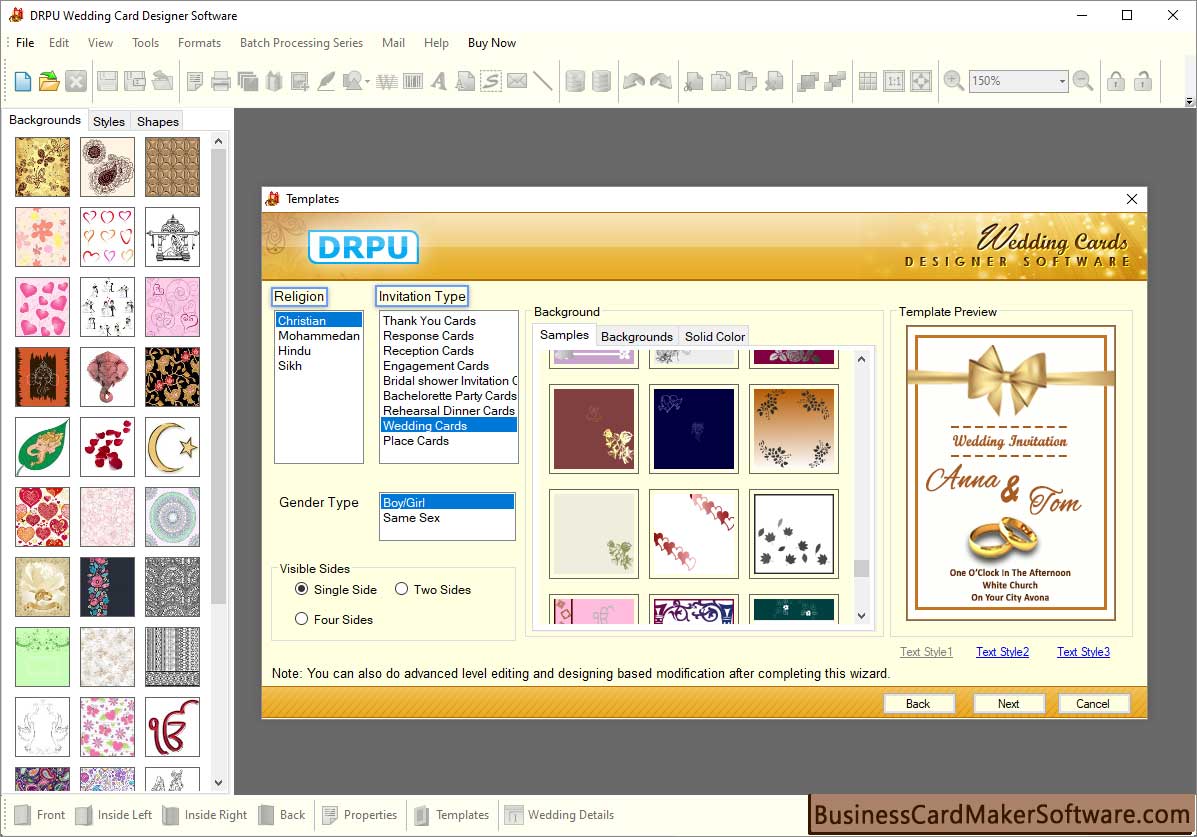The width and height of the screenshot is (1197, 837).
Task: Click the Redo arrow icon
Action: pyautogui.click(x=661, y=81)
